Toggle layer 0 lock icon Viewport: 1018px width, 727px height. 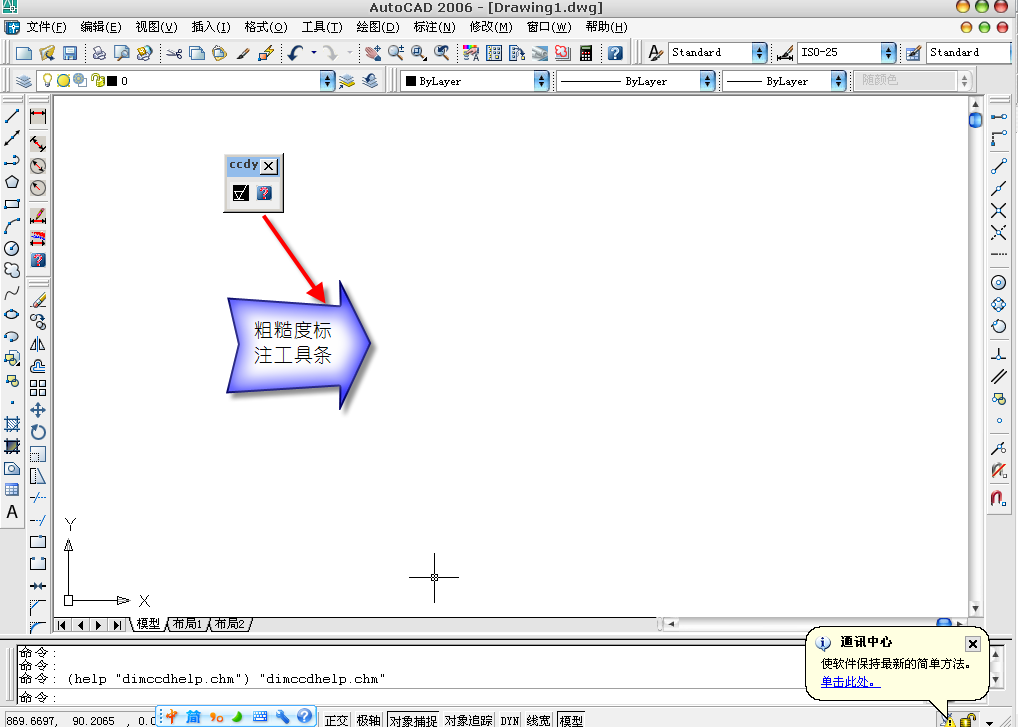pyautogui.click(x=97, y=80)
